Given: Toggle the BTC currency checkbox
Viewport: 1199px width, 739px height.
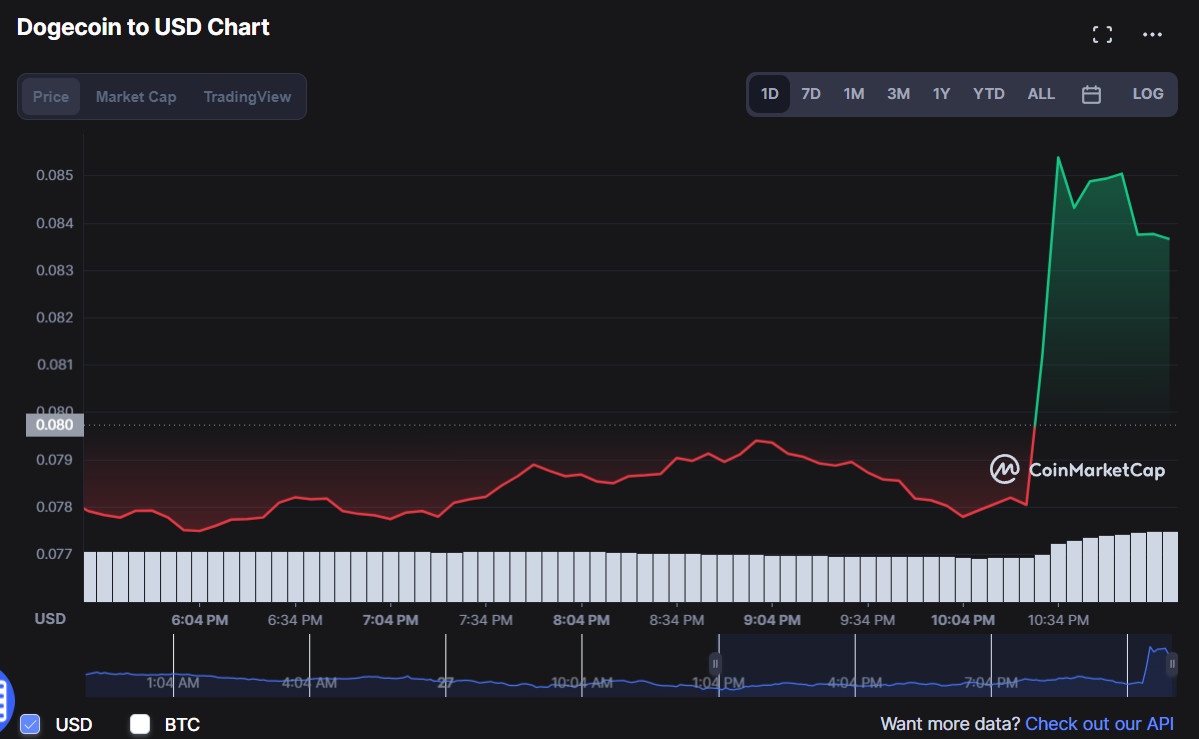Looking at the screenshot, I should (140, 724).
